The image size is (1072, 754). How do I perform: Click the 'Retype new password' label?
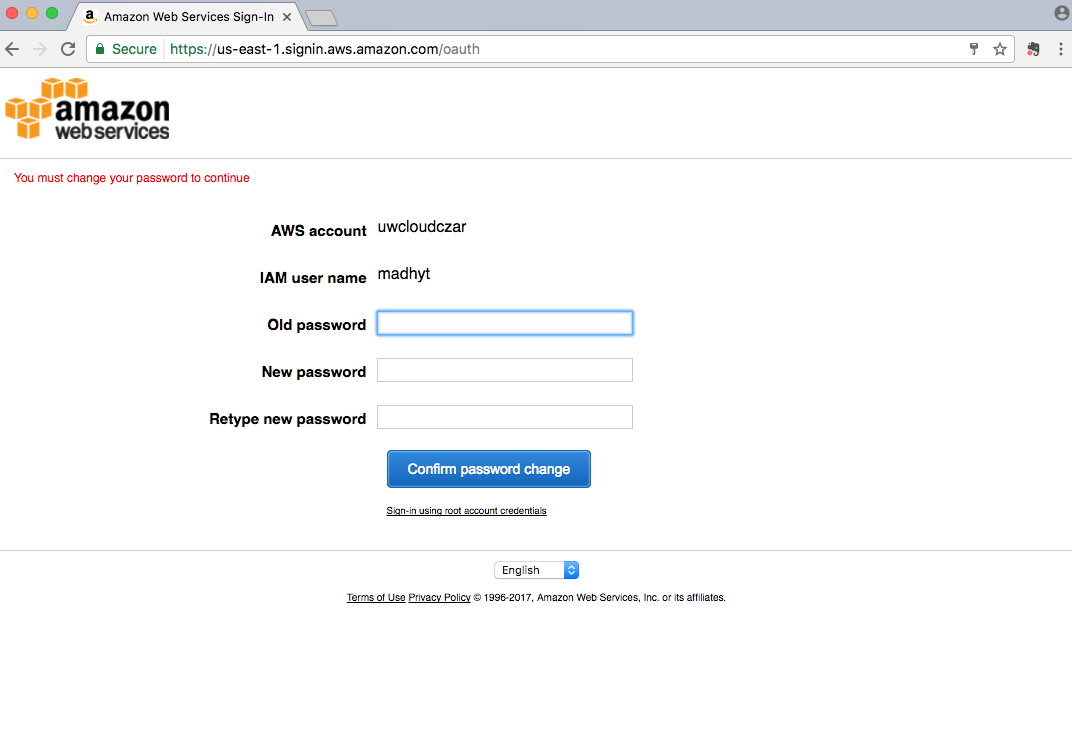coord(288,419)
